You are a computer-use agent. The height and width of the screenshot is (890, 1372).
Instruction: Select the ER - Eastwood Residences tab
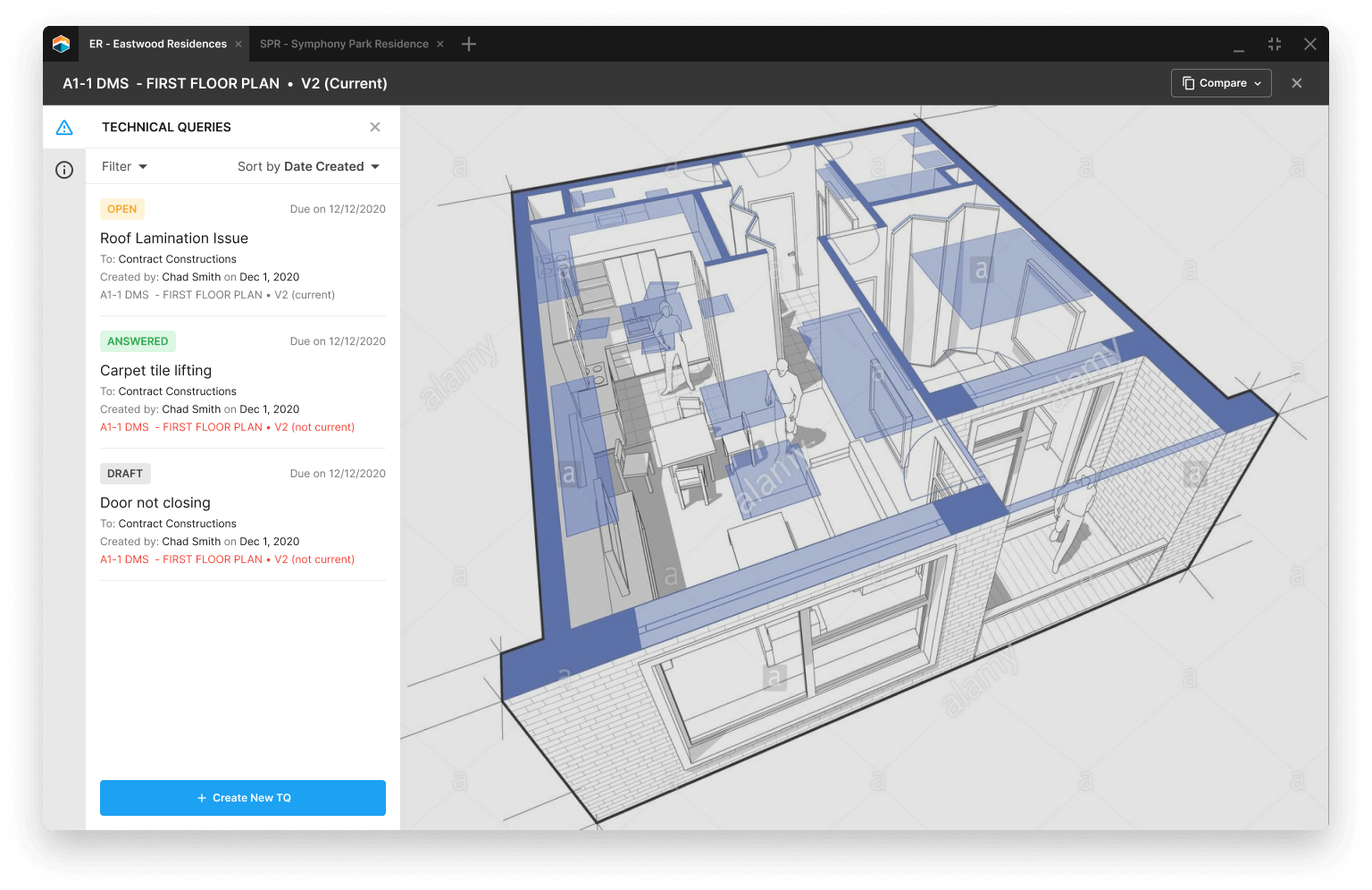pyautogui.click(x=158, y=44)
